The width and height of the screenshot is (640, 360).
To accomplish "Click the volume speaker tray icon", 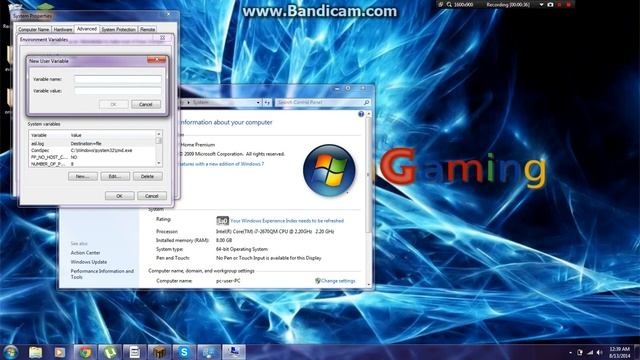I will coord(599,352).
